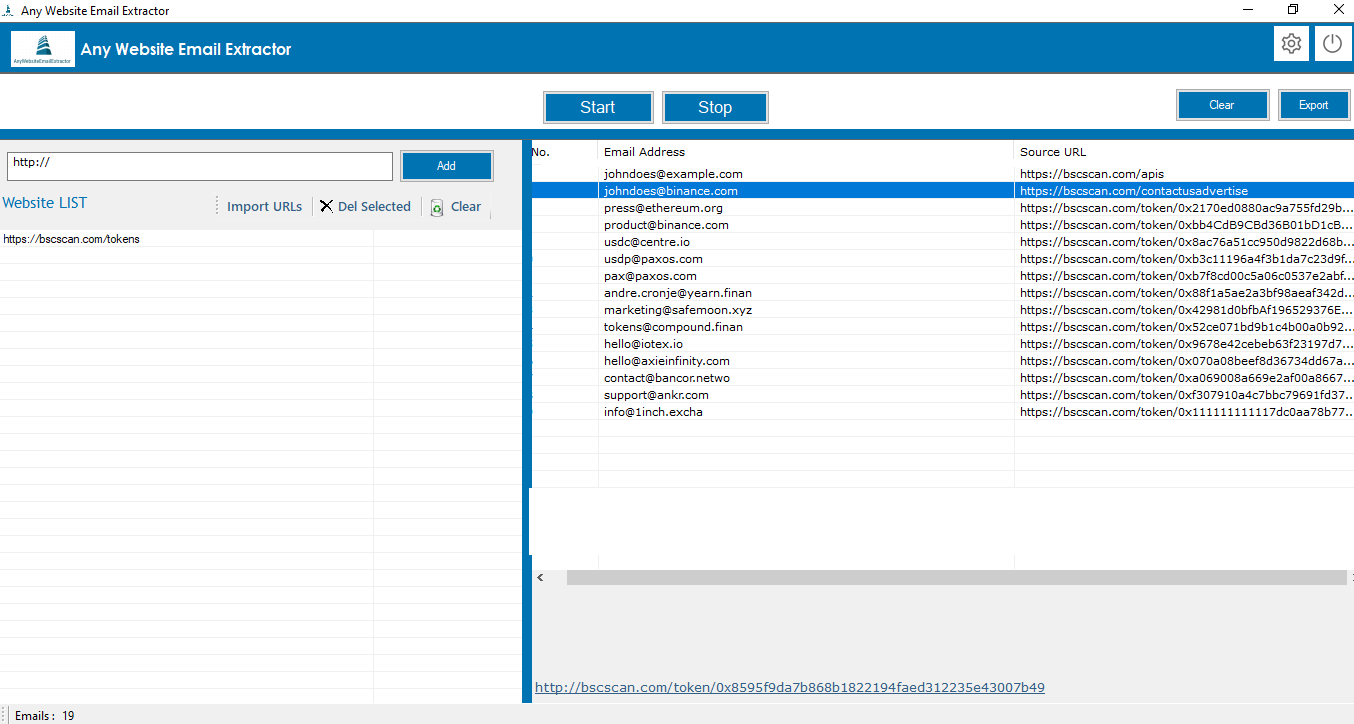The height and width of the screenshot is (724, 1354).
Task: Click the Website LIST heading
Action: [45, 203]
